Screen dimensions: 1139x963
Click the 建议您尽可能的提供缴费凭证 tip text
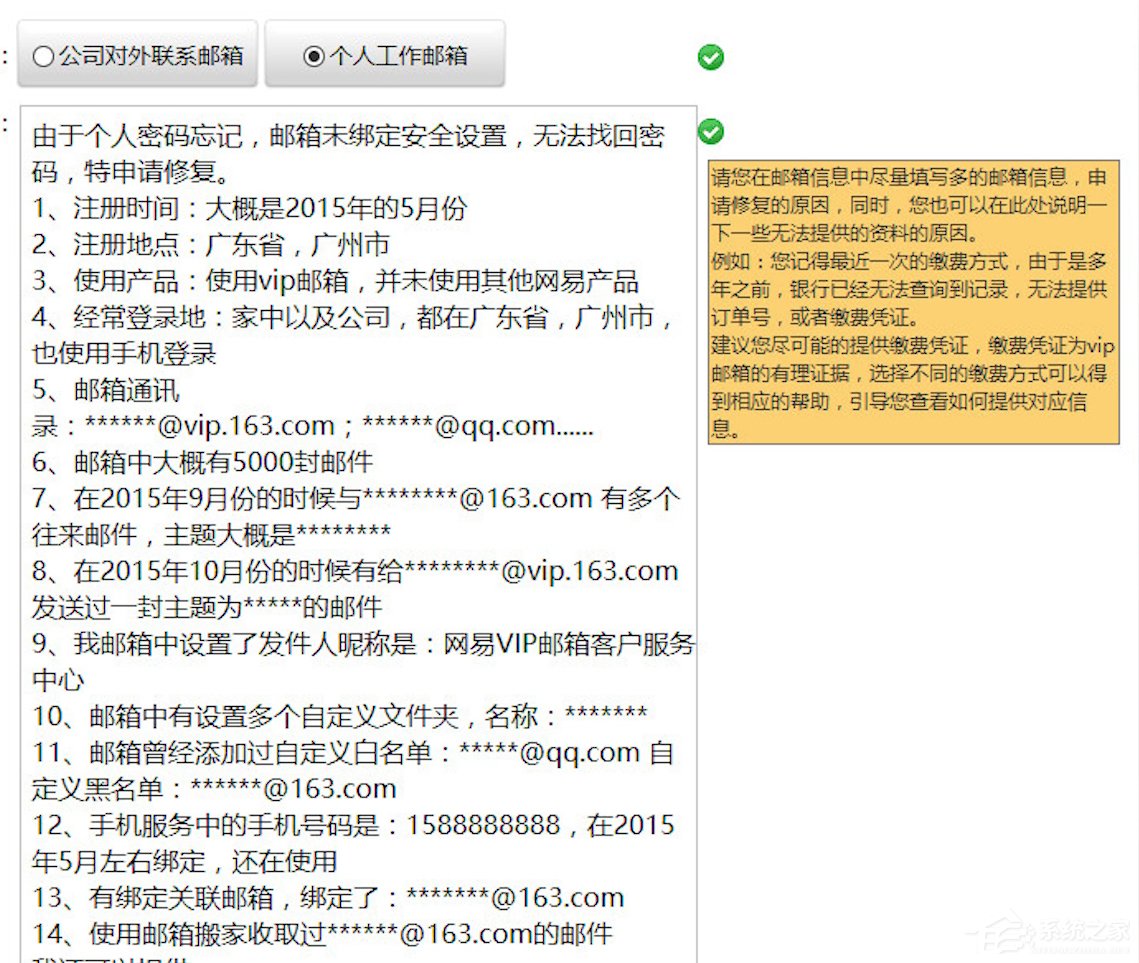tap(910, 348)
